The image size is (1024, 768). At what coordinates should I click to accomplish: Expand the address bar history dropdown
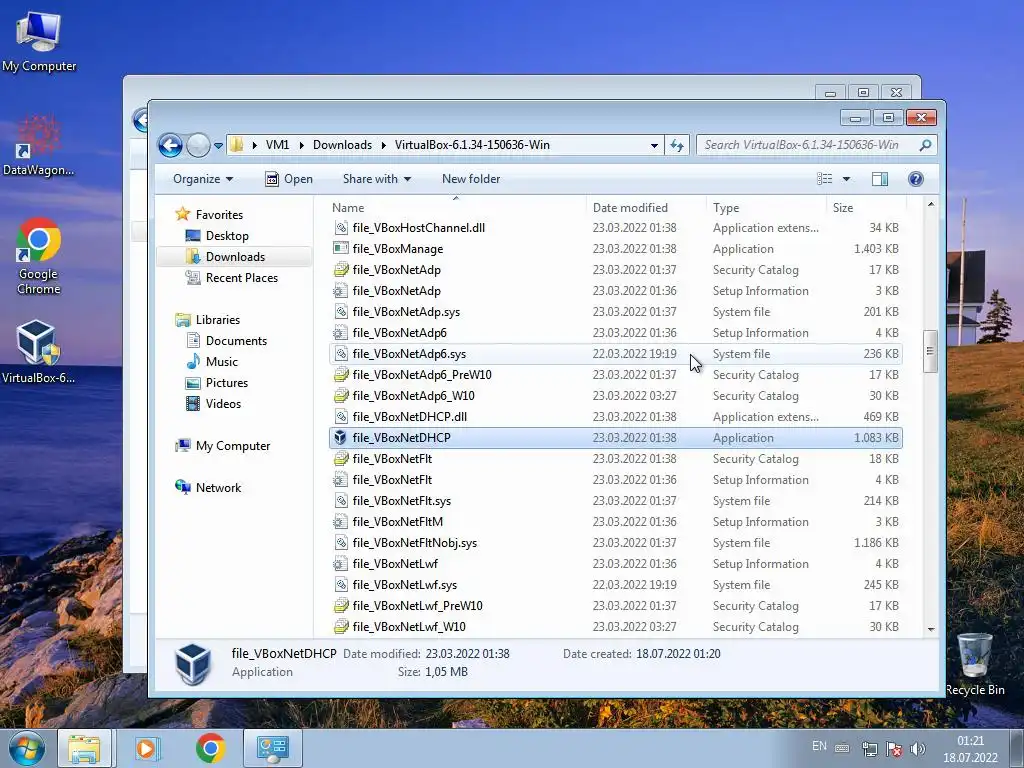pos(654,146)
